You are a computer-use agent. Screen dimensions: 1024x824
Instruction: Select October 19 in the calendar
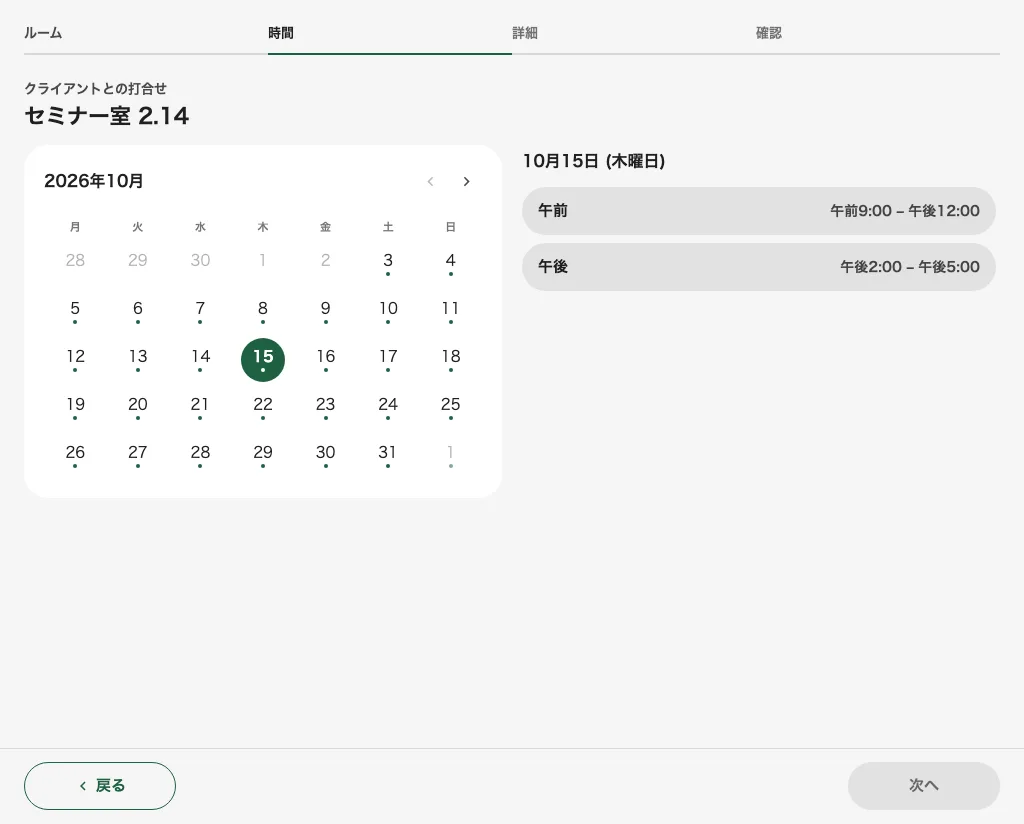pyautogui.click(x=75, y=407)
